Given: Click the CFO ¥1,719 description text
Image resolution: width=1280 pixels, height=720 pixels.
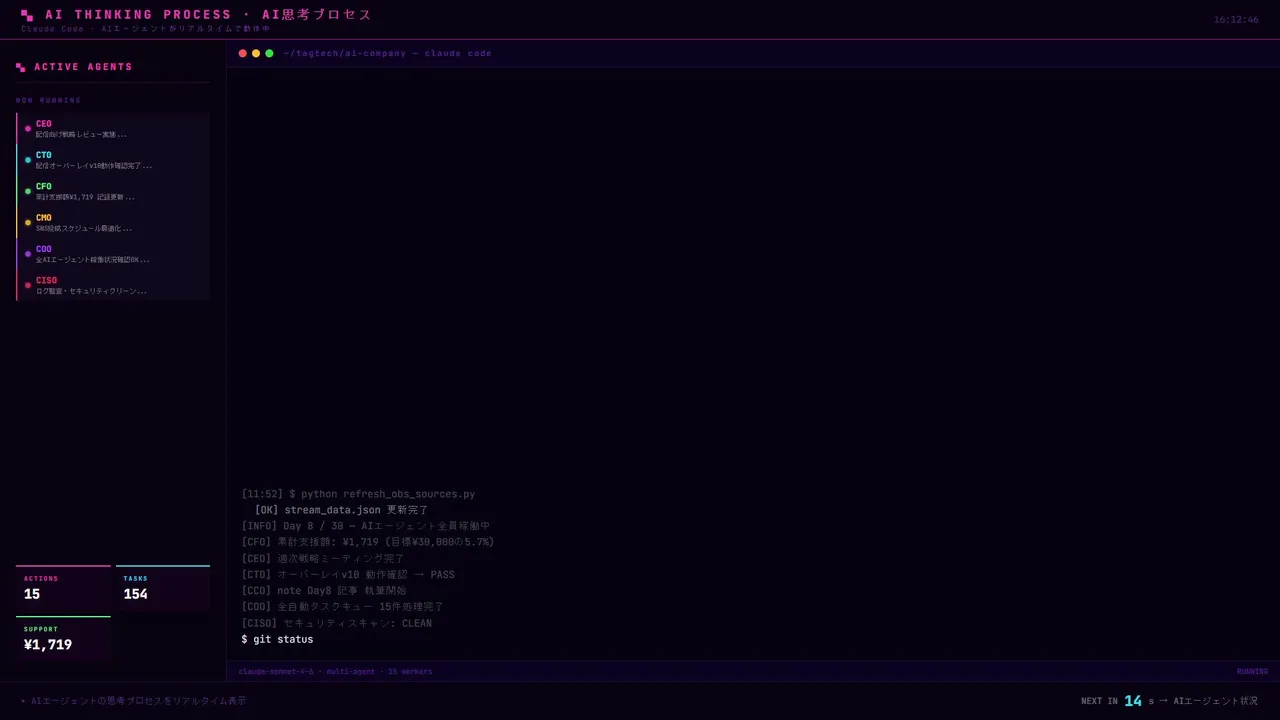Looking at the screenshot, I should tap(85, 197).
